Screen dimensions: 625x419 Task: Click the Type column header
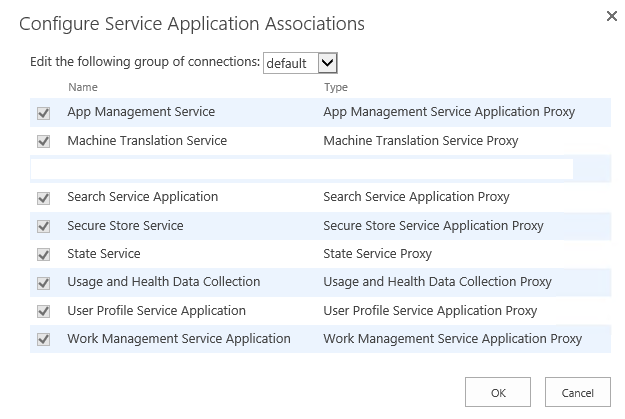pyautogui.click(x=335, y=88)
